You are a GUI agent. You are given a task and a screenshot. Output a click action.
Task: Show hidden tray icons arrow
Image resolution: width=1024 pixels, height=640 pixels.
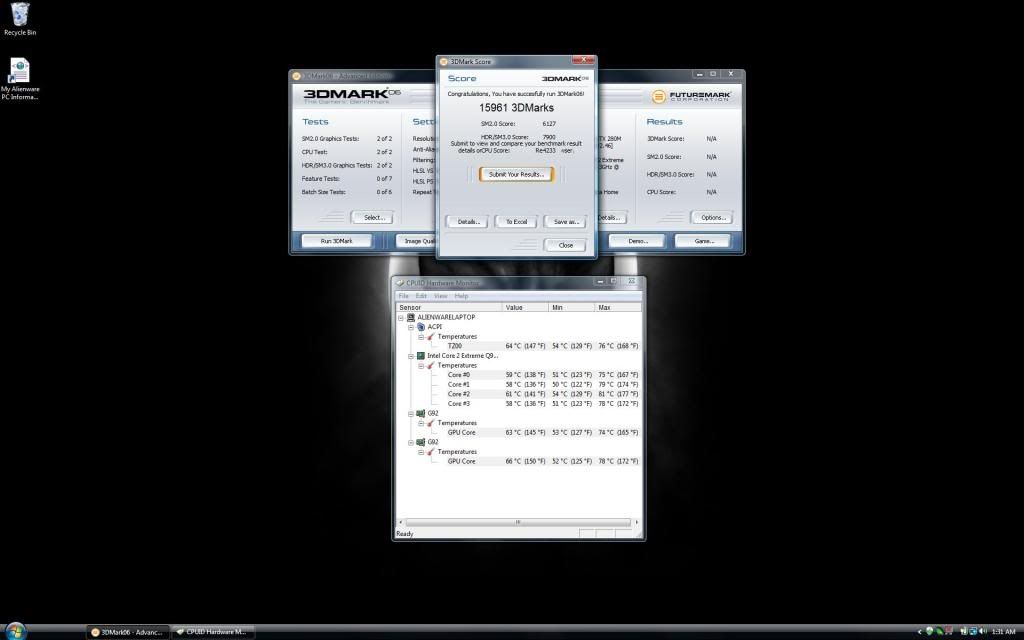point(920,632)
